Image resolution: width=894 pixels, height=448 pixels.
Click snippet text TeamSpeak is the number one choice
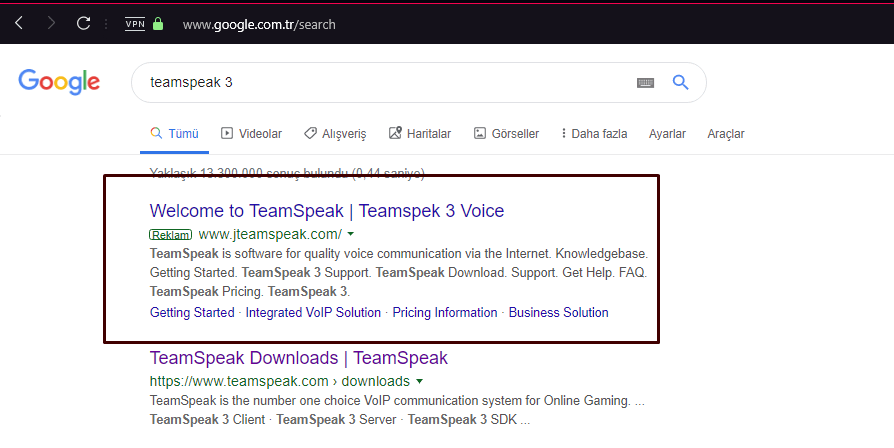(x=397, y=401)
